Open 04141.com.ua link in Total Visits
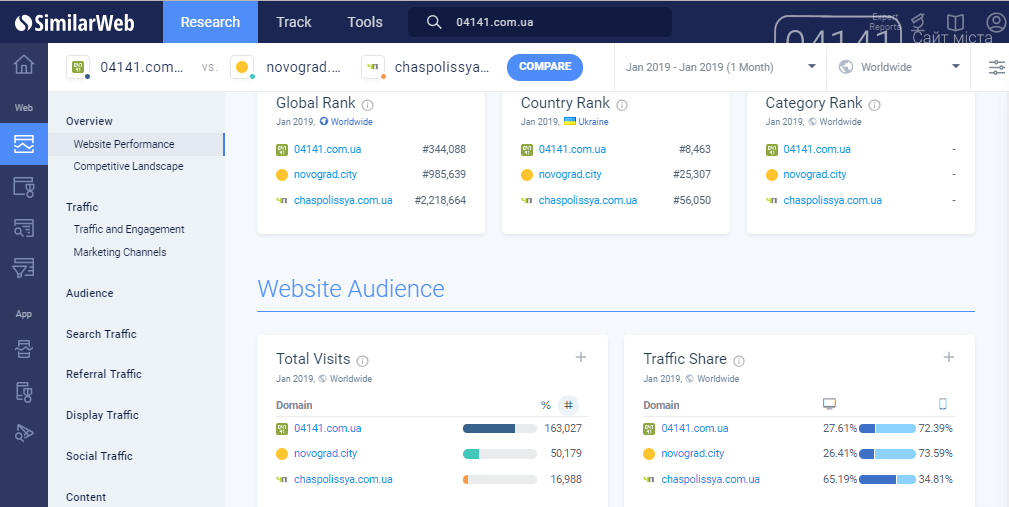The width and height of the screenshot is (1009, 507). 328,428
